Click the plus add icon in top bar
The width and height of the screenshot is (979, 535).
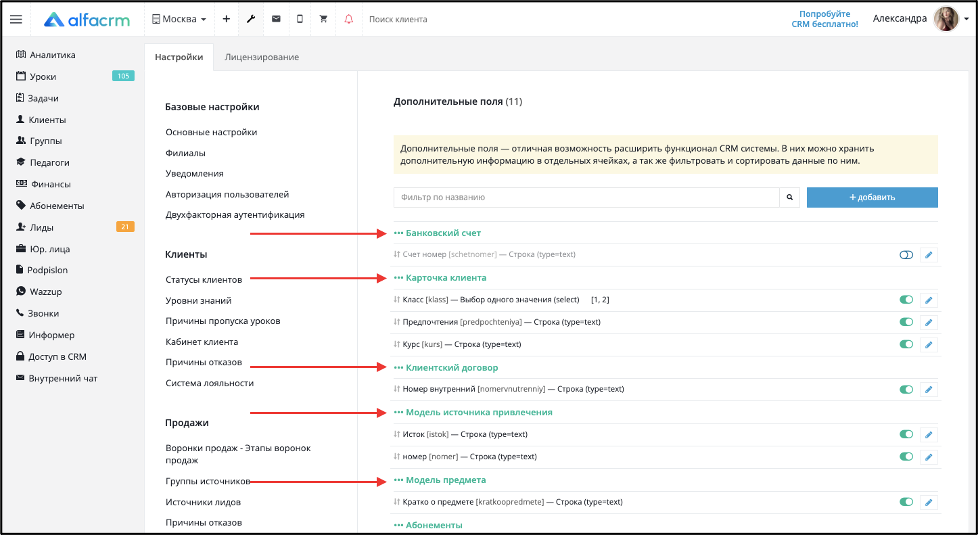point(226,19)
